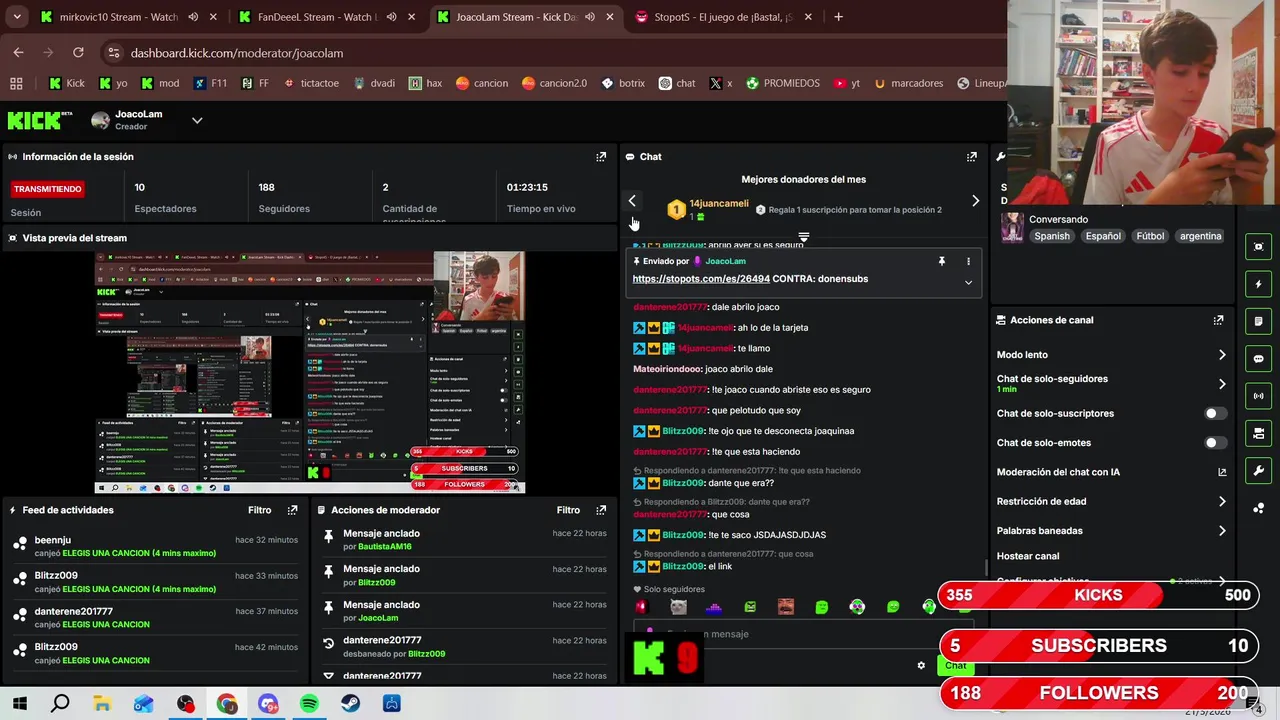Expand Chat de solo-seguidores settings
The image size is (1280, 720).
pyautogui.click(x=1222, y=384)
